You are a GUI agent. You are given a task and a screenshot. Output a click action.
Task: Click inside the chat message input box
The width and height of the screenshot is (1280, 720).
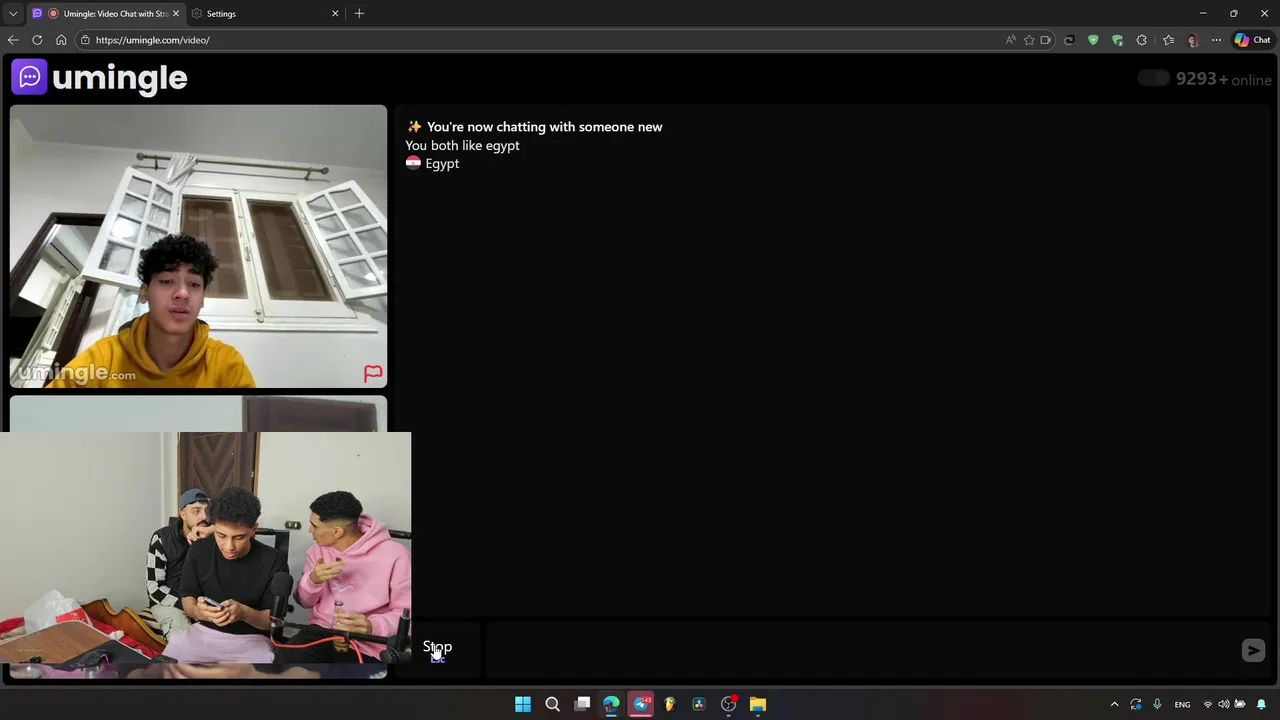coord(860,650)
